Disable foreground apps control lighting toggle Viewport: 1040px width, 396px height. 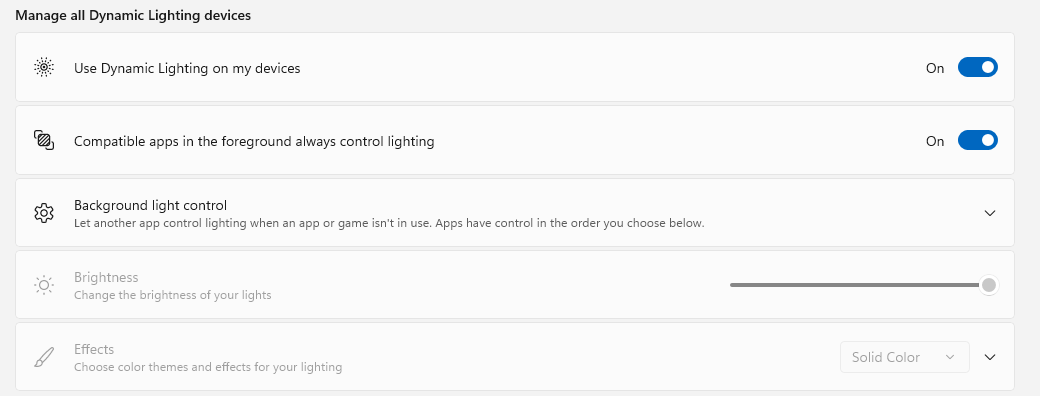tap(978, 141)
